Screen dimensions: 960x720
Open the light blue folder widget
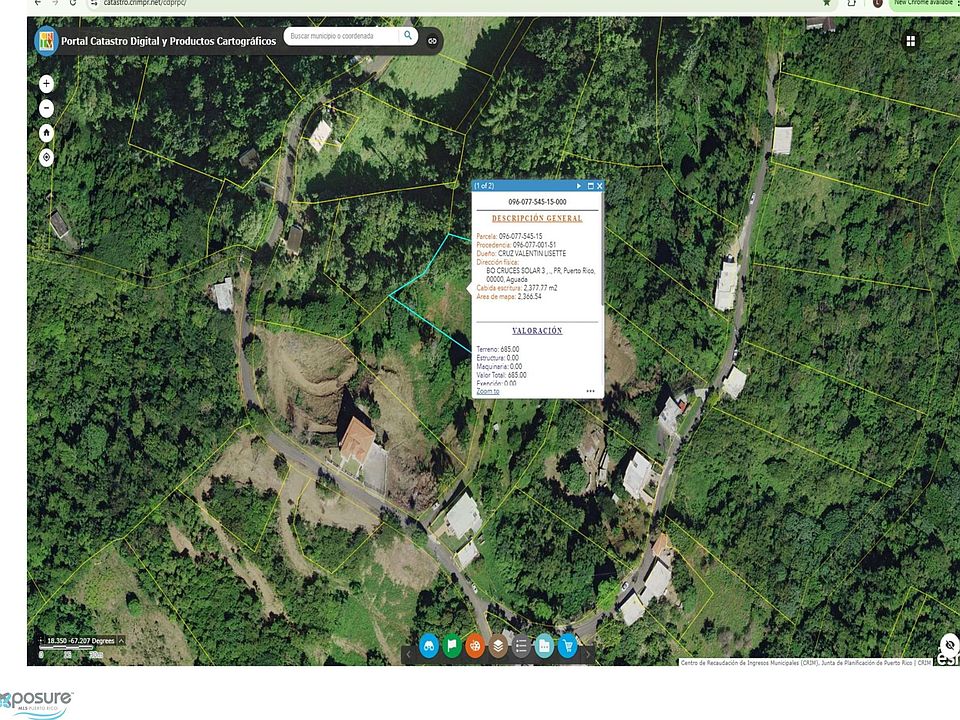pyautogui.click(x=544, y=646)
